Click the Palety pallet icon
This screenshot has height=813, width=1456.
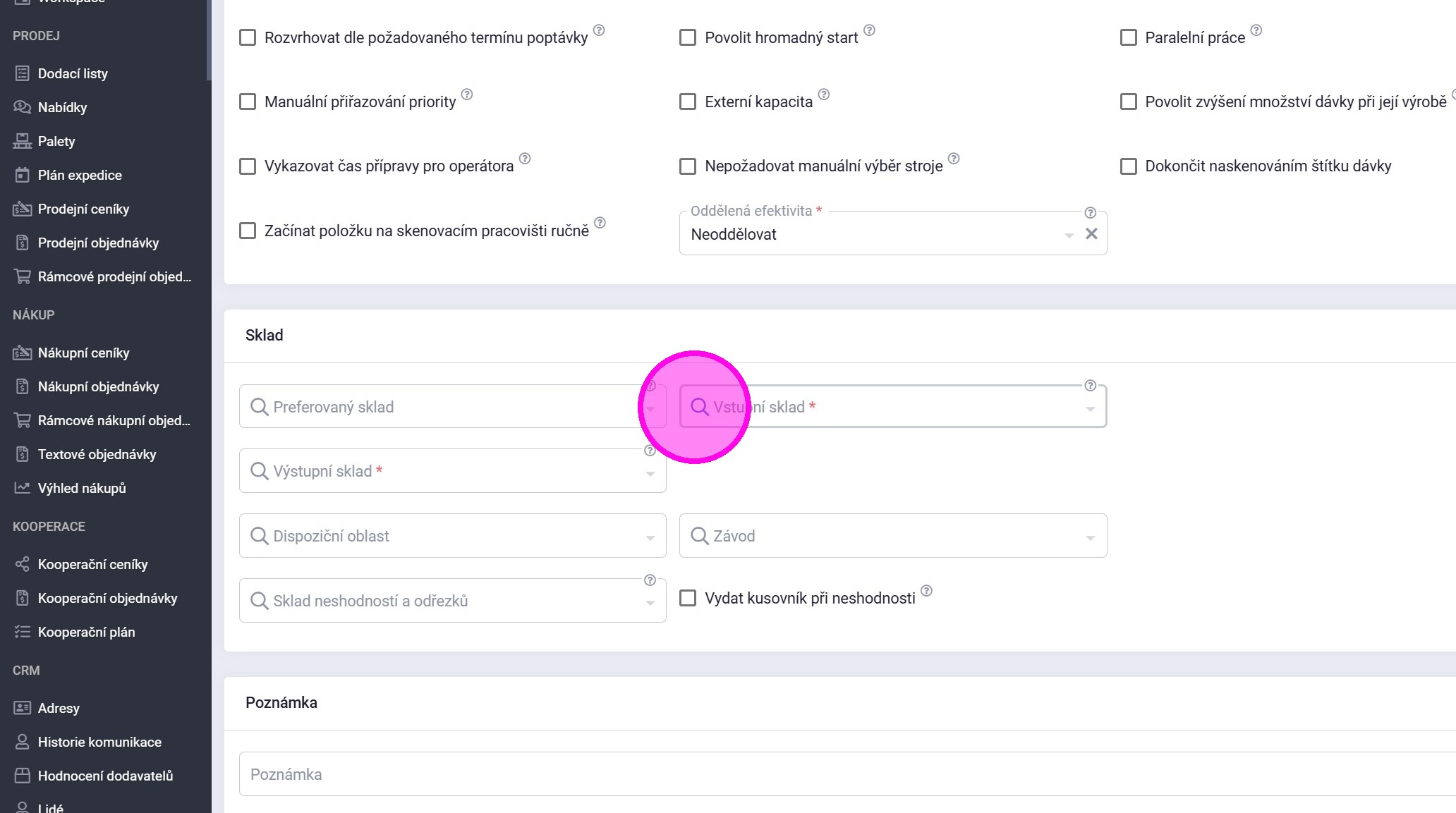22,141
